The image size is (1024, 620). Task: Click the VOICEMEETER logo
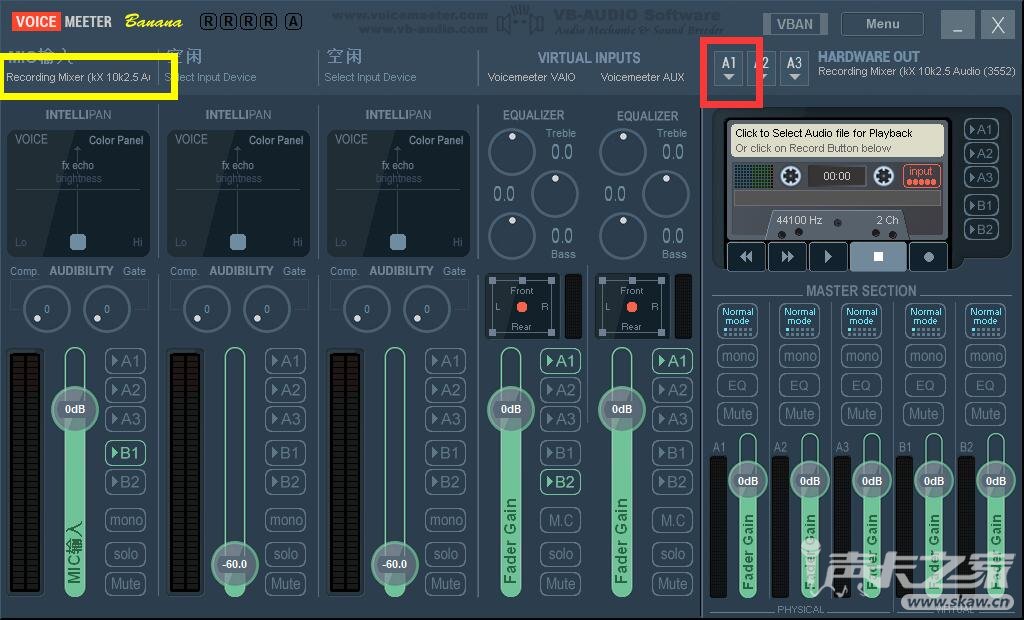62,22
